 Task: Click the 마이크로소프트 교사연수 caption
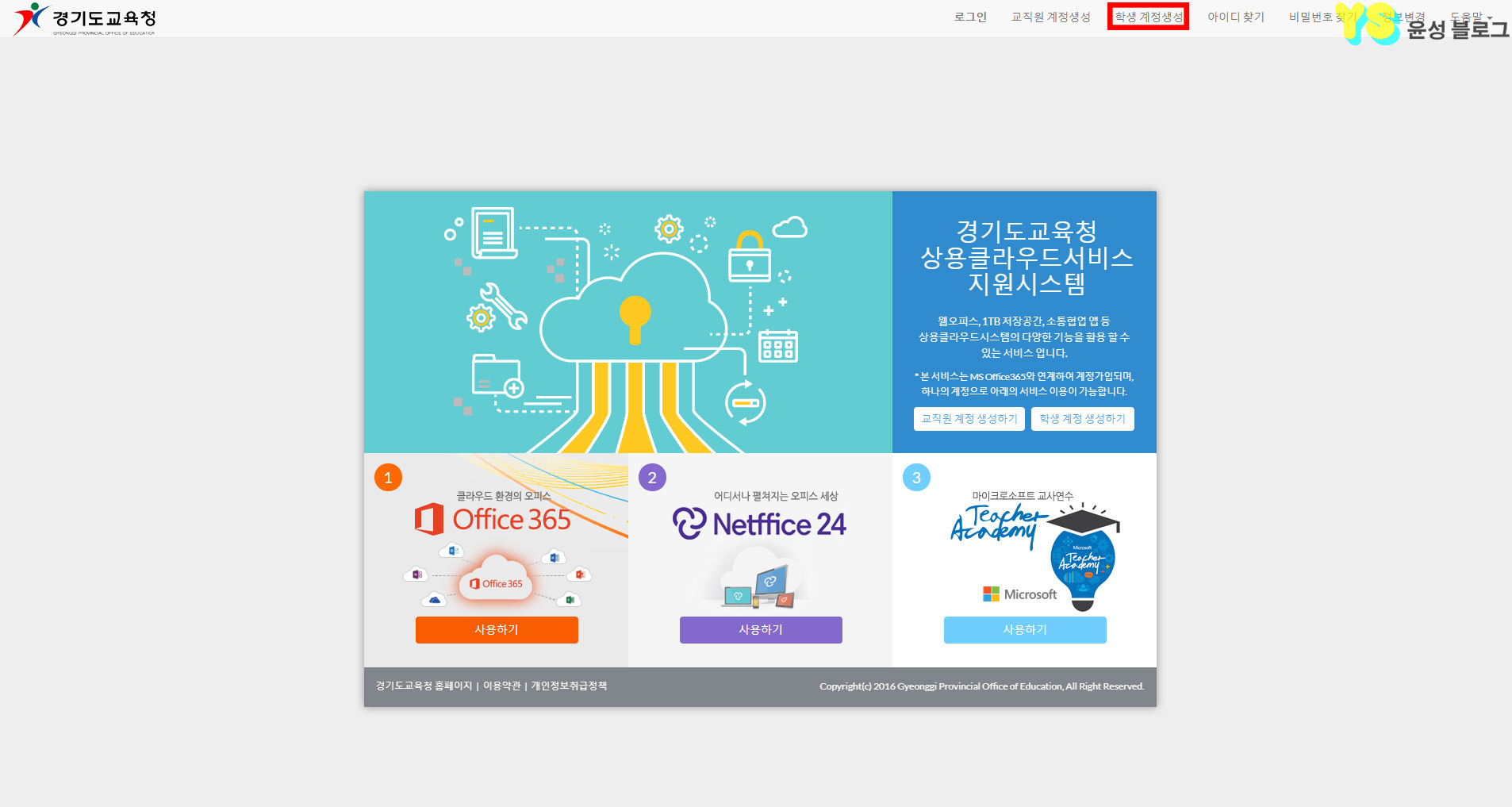click(1023, 496)
